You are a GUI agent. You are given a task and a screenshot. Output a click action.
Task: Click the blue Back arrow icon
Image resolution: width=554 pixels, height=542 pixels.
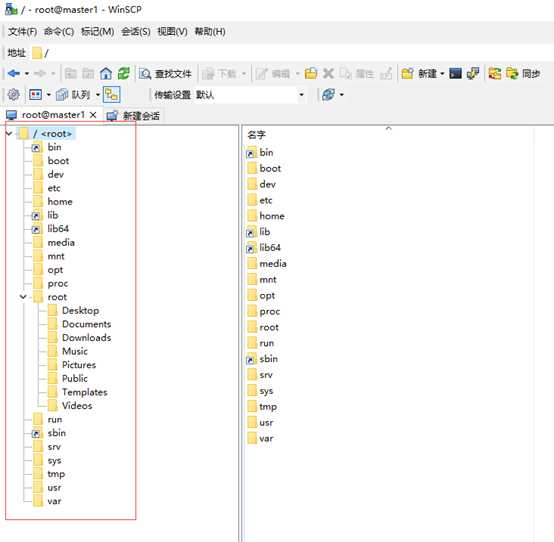click(13, 73)
